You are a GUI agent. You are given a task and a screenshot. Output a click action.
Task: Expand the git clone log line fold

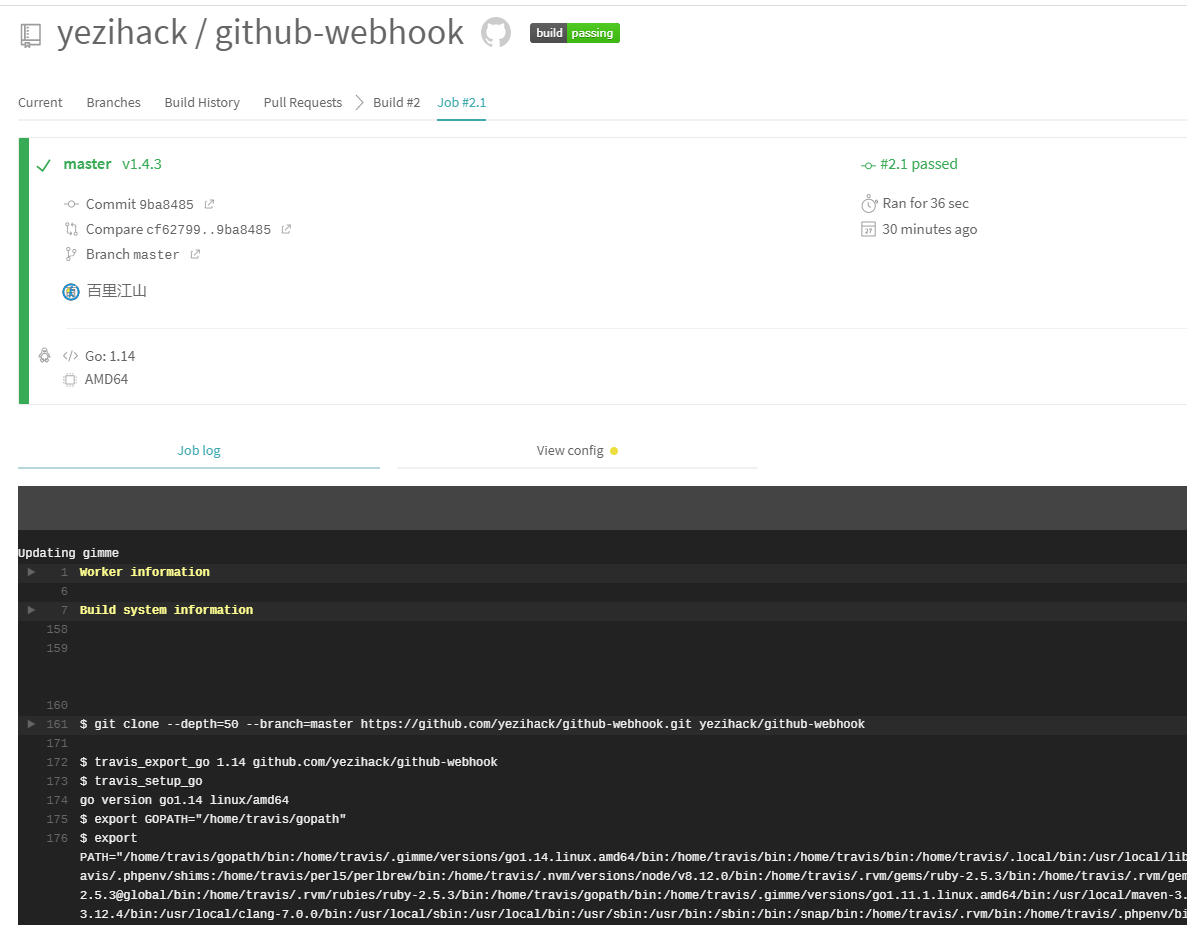click(x=31, y=724)
